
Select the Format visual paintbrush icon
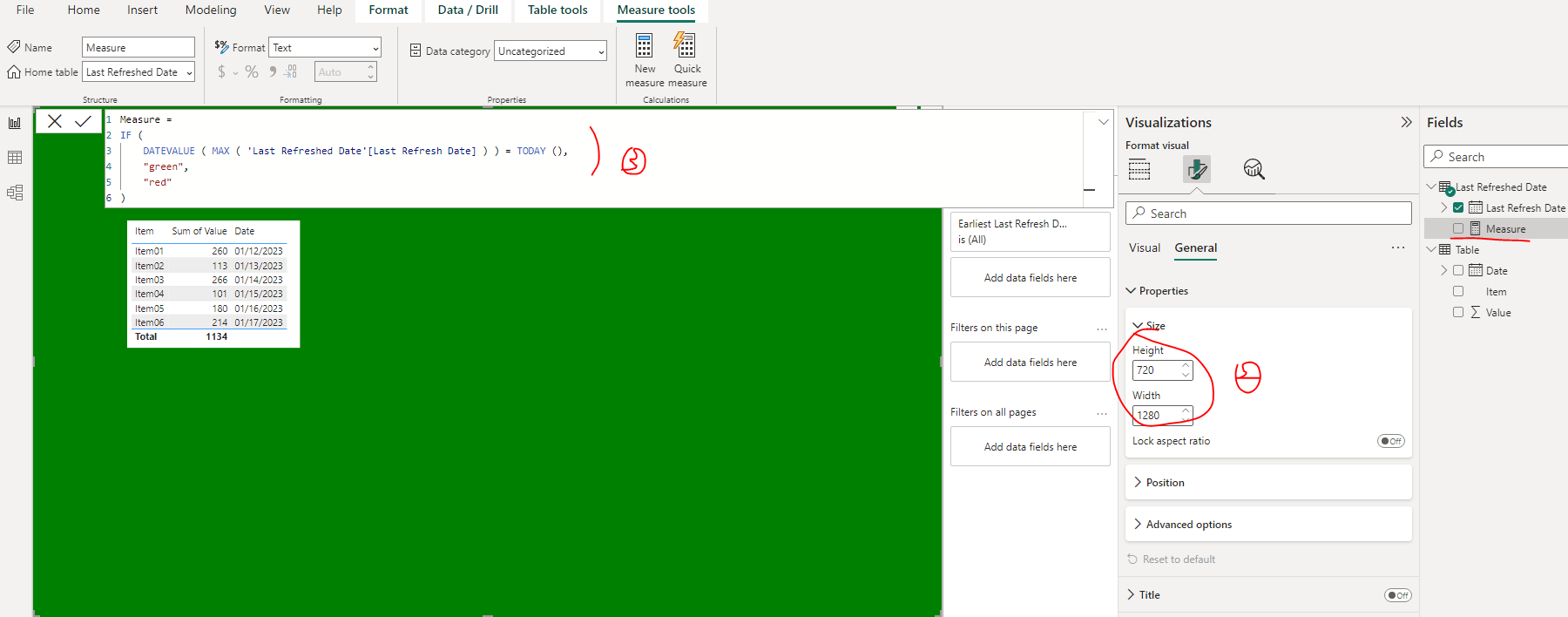(x=1197, y=169)
